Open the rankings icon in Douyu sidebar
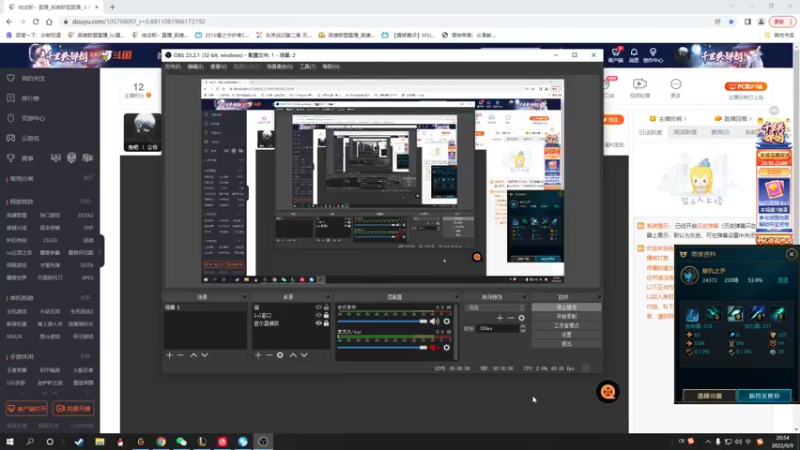 [11, 98]
